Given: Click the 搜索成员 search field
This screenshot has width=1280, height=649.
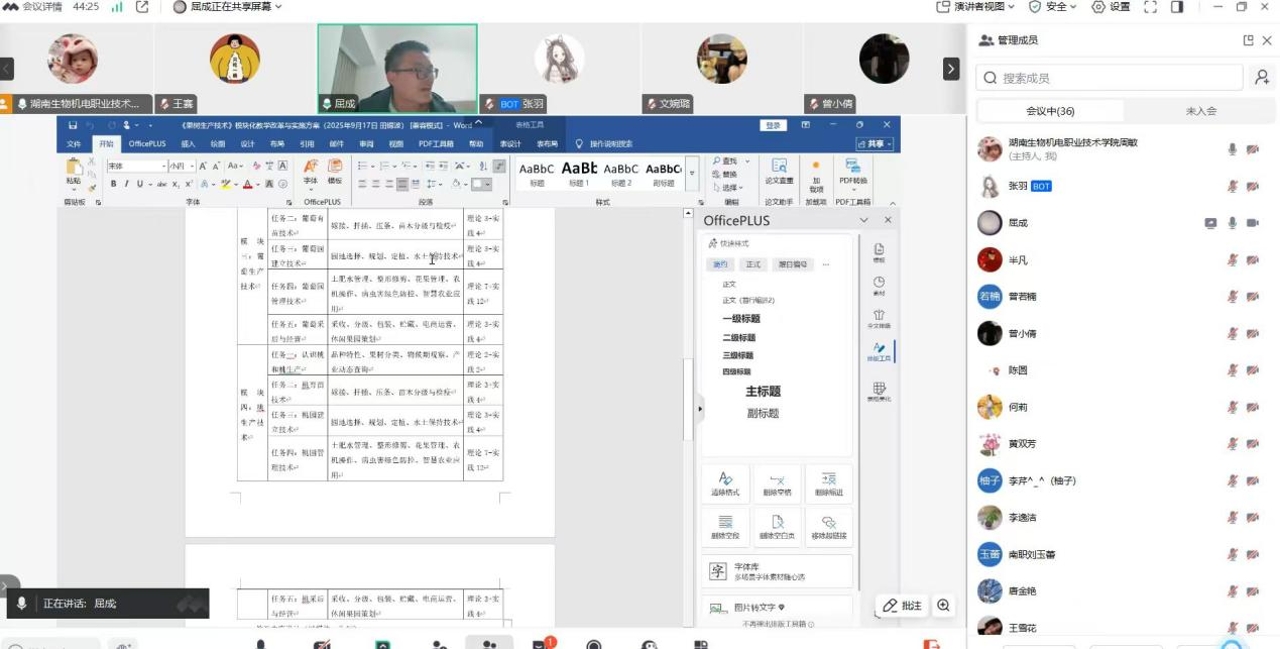Looking at the screenshot, I should coord(1110,78).
